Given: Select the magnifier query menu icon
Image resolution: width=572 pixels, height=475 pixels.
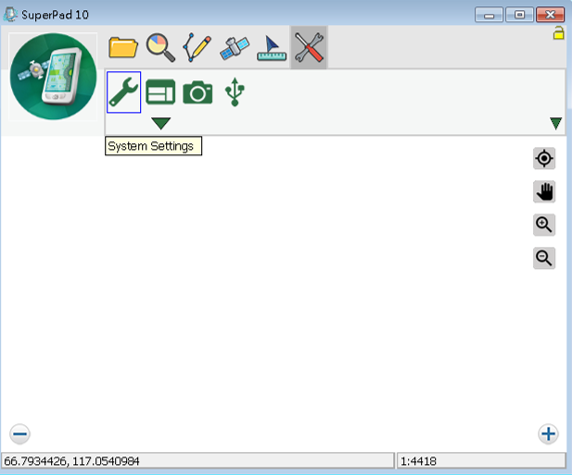Looking at the screenshot, I should coord(161,47).
